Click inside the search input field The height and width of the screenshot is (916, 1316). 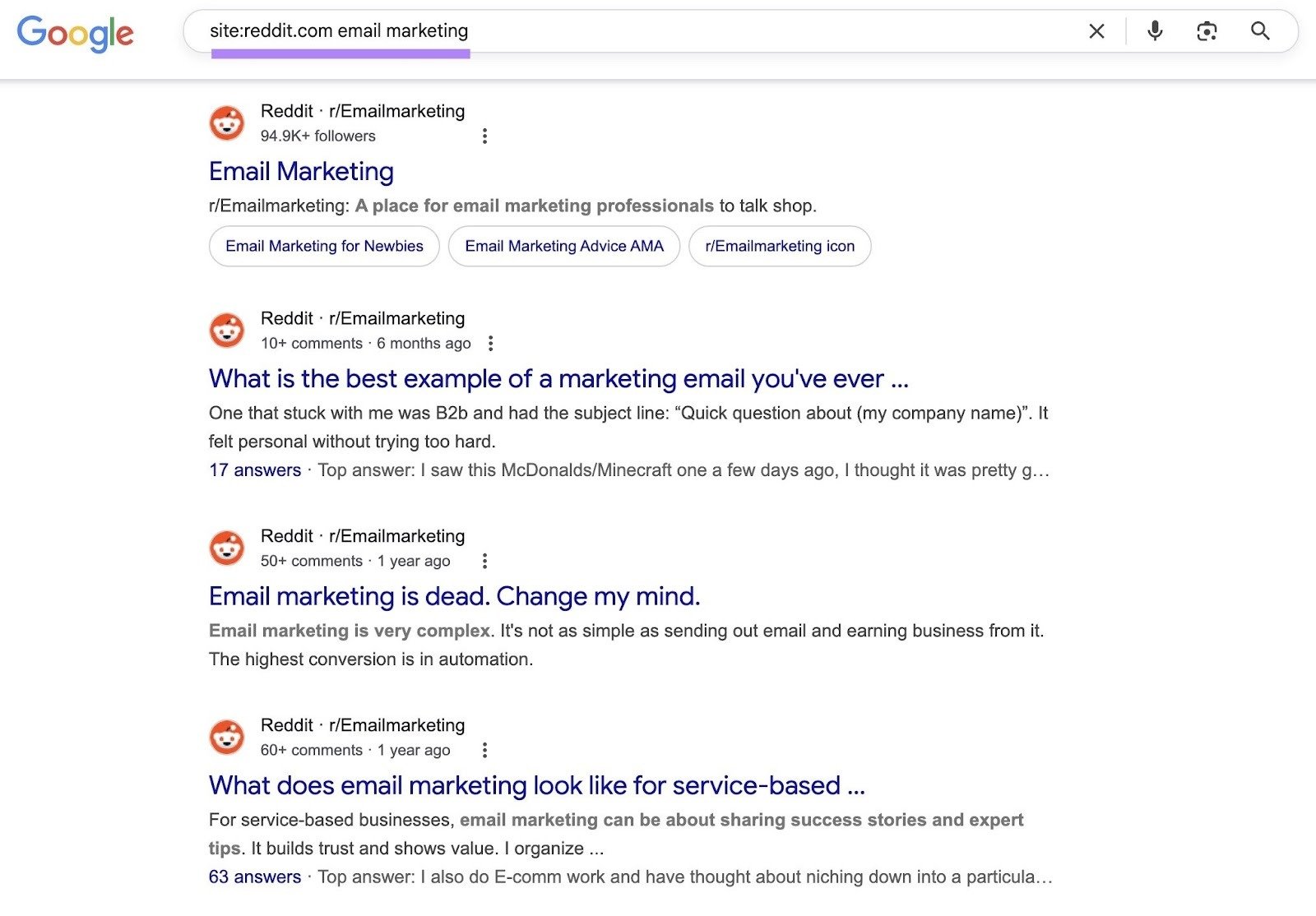coord(576,31)
